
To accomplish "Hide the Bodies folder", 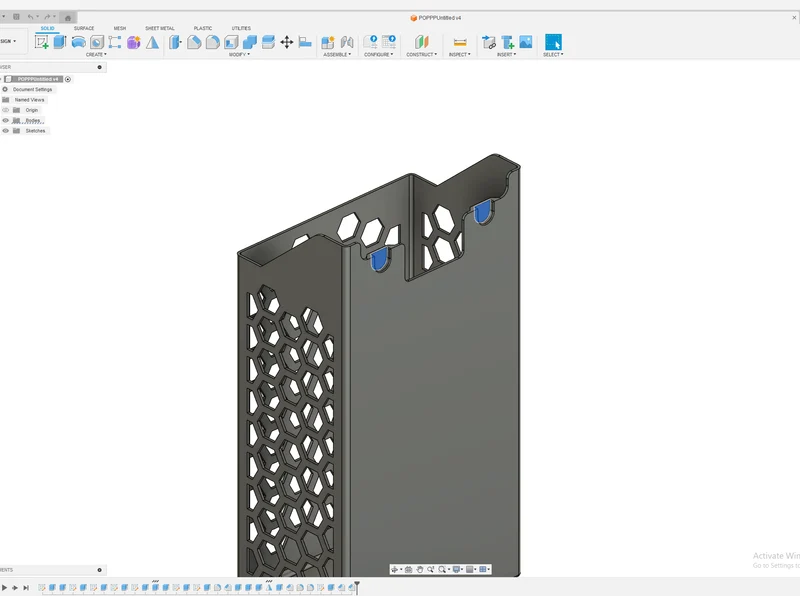I will click(x=6, y=120).
